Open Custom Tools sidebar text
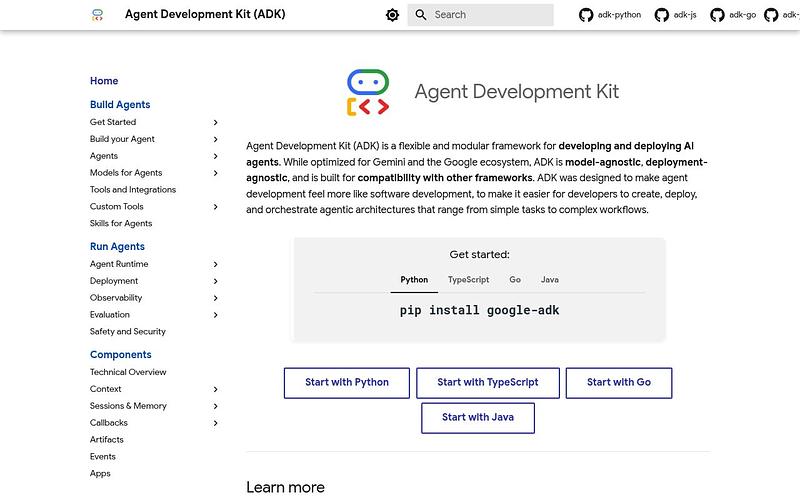This screenshot has width=800, height=500. tap(116, 206)
